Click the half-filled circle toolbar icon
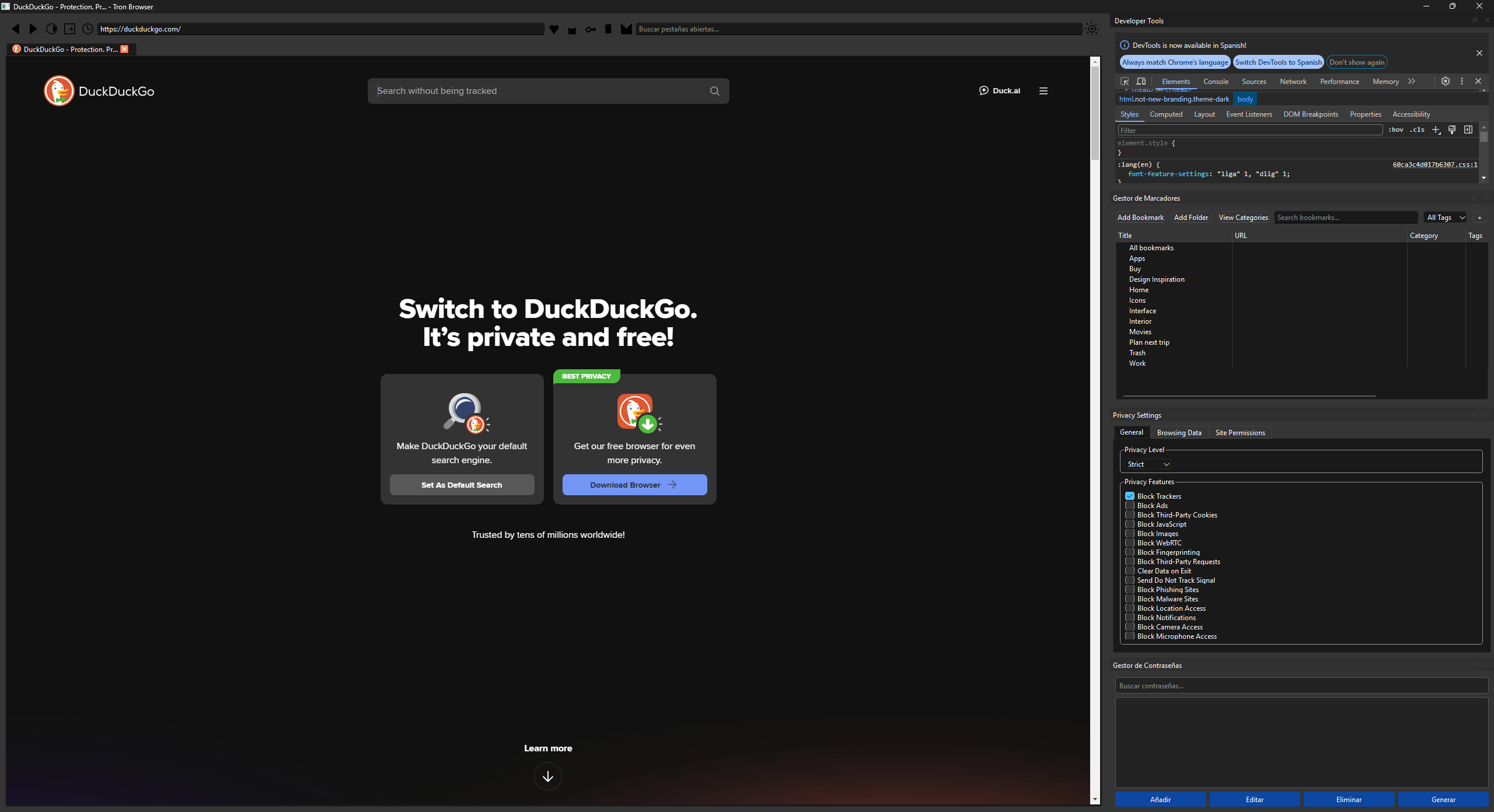Screen dimensions: 1494x812 tap(51, 29)
